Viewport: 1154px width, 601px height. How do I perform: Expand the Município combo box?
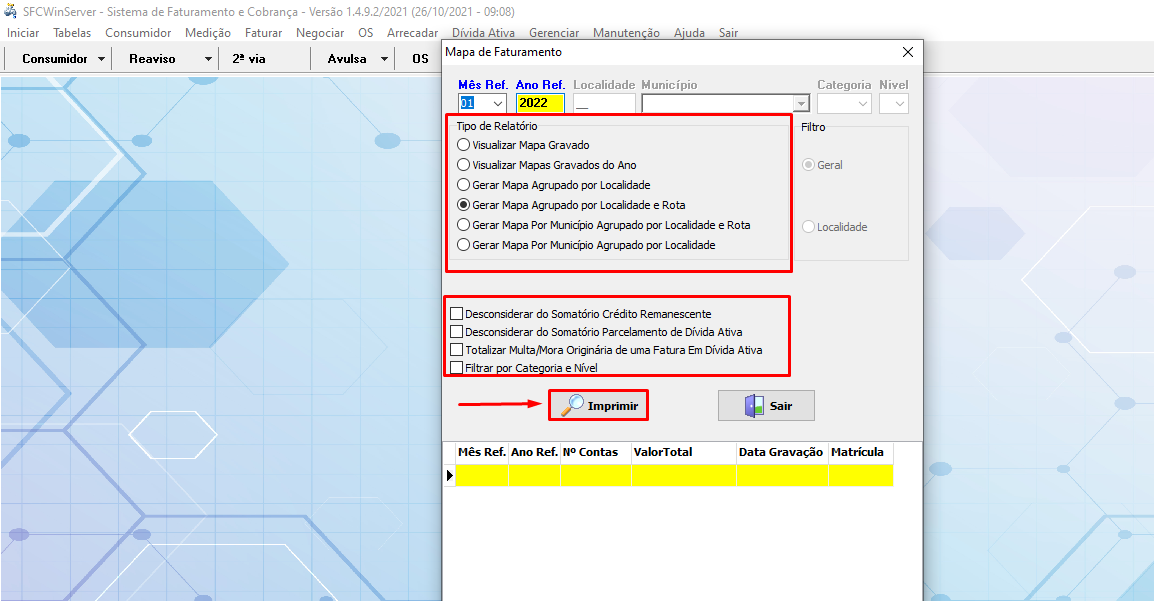pyautogui.click(x=800, y=103)
